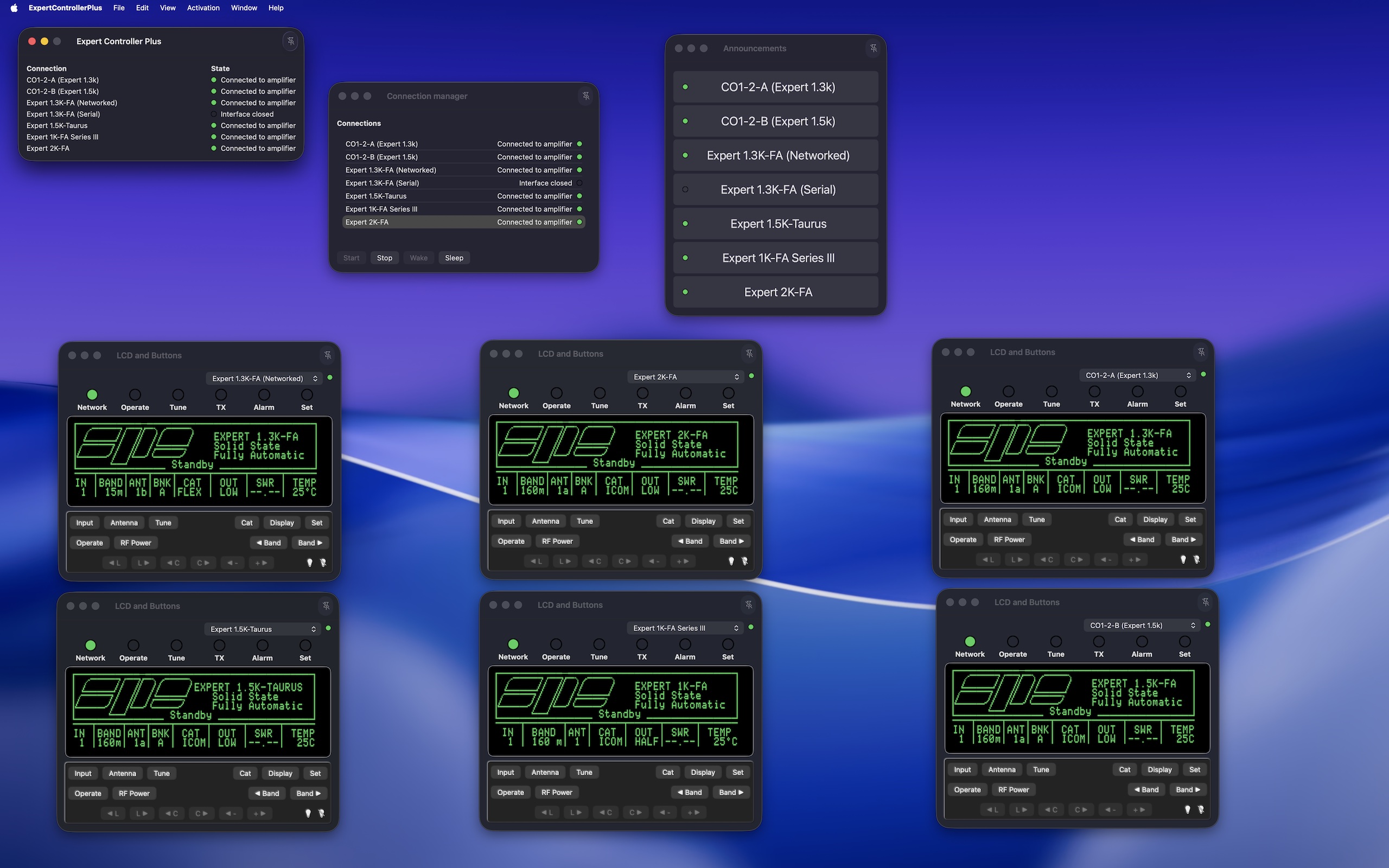Open the Apple menu
Image resolution: width=1389 pixels, height=868 pixels.
click(x=14, y=8)
